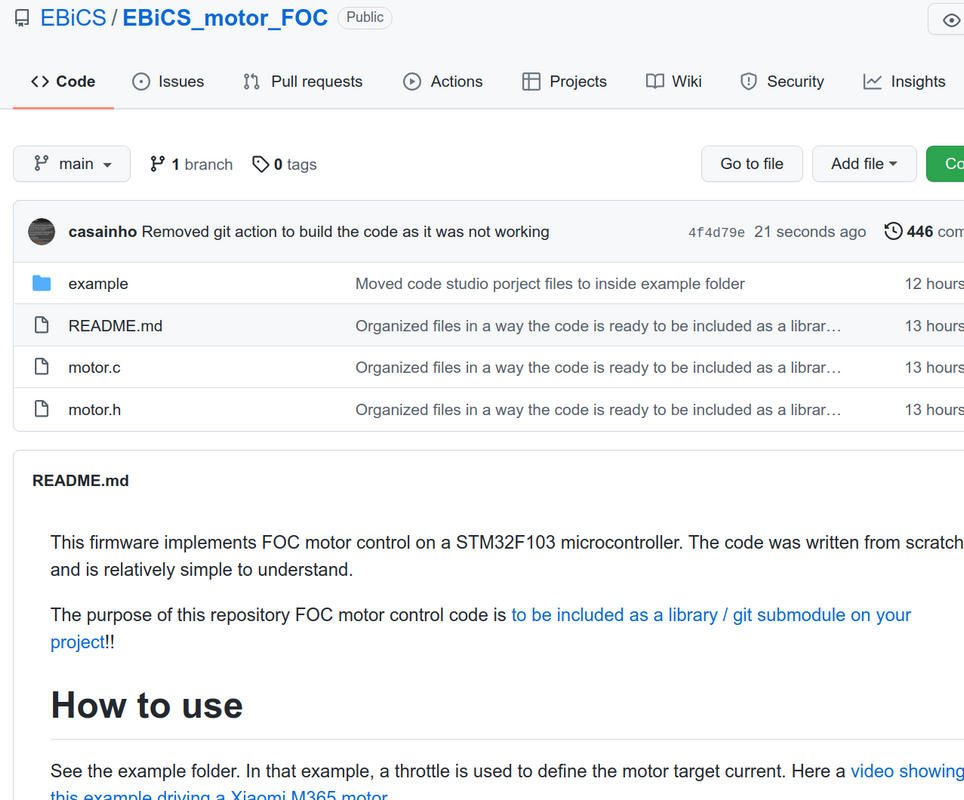
Task: Click the eye watch icon
Action: (x=951, y=20)
